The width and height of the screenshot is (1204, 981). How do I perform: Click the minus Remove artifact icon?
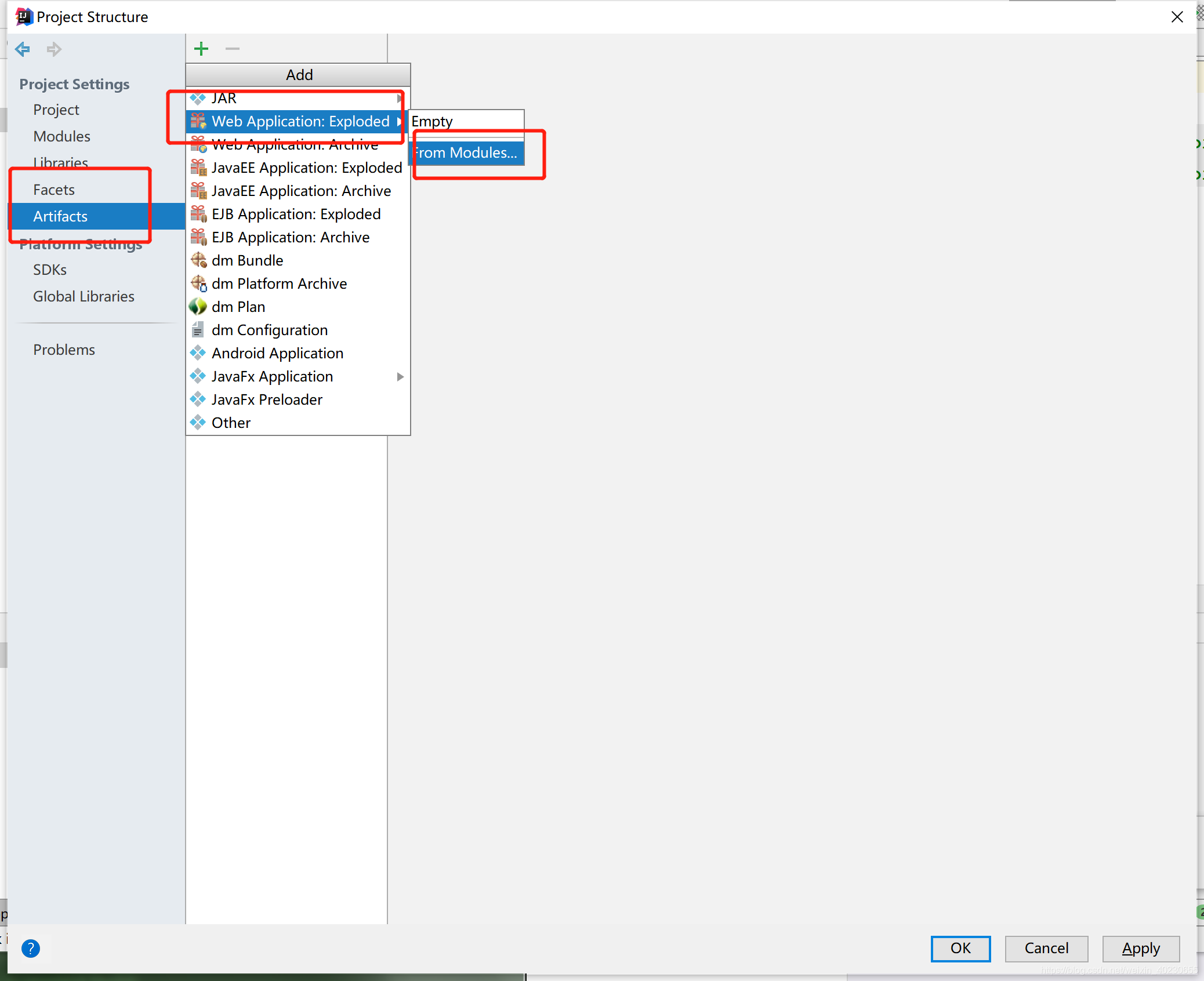pos(233,49)
